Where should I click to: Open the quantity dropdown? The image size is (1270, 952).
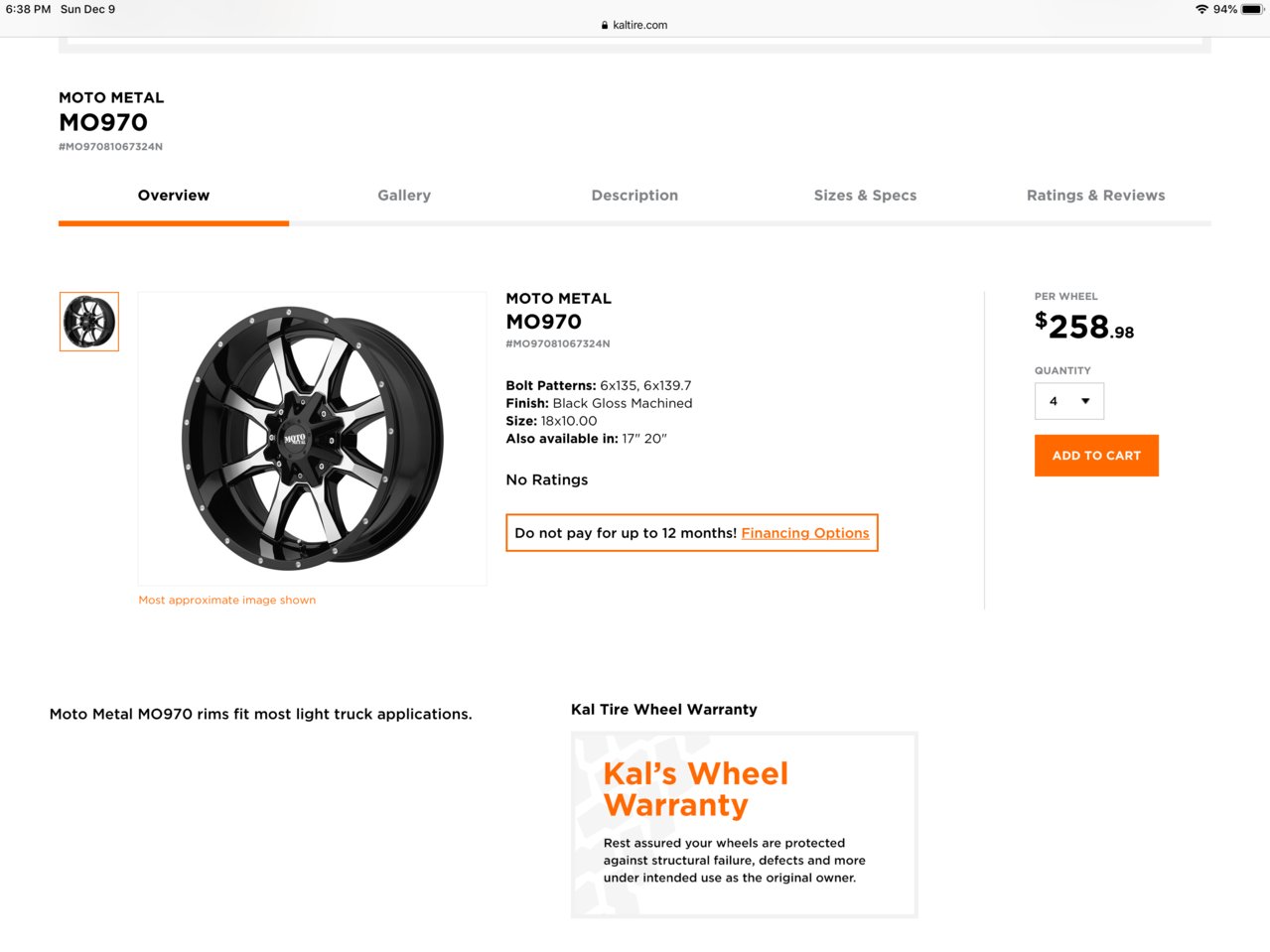[1069, 401]
